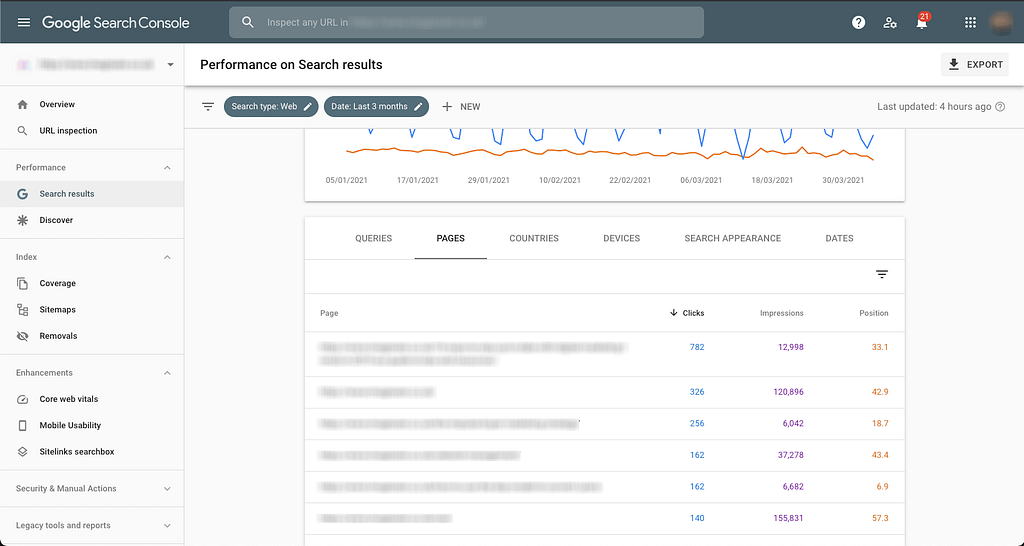The image size is (1024, 546).
Task: Sort table by Position column header
Action: click(x=874, y=313)
